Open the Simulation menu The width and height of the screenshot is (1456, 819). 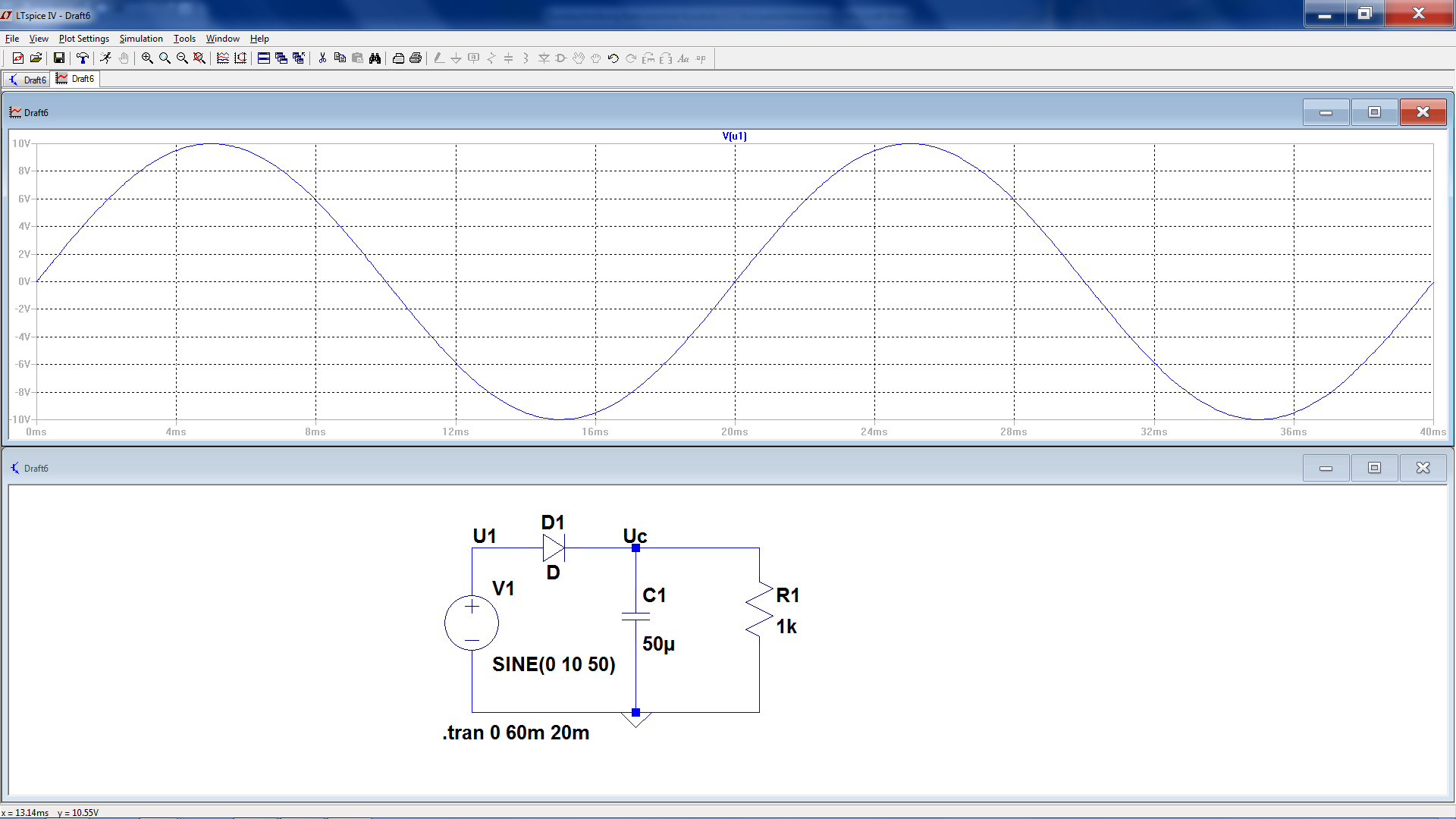click(x=141, y=39)
